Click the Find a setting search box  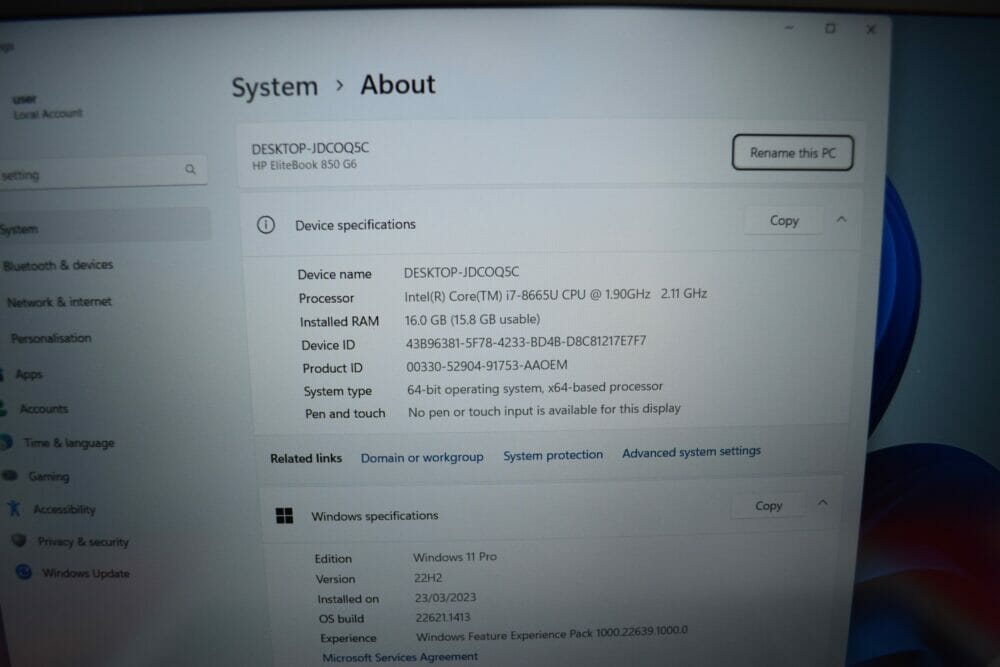click(x=102, y=171)
